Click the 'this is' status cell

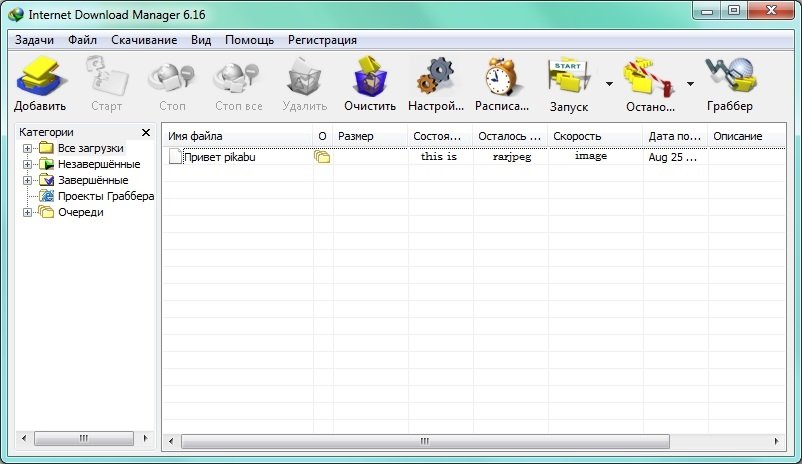439,156
